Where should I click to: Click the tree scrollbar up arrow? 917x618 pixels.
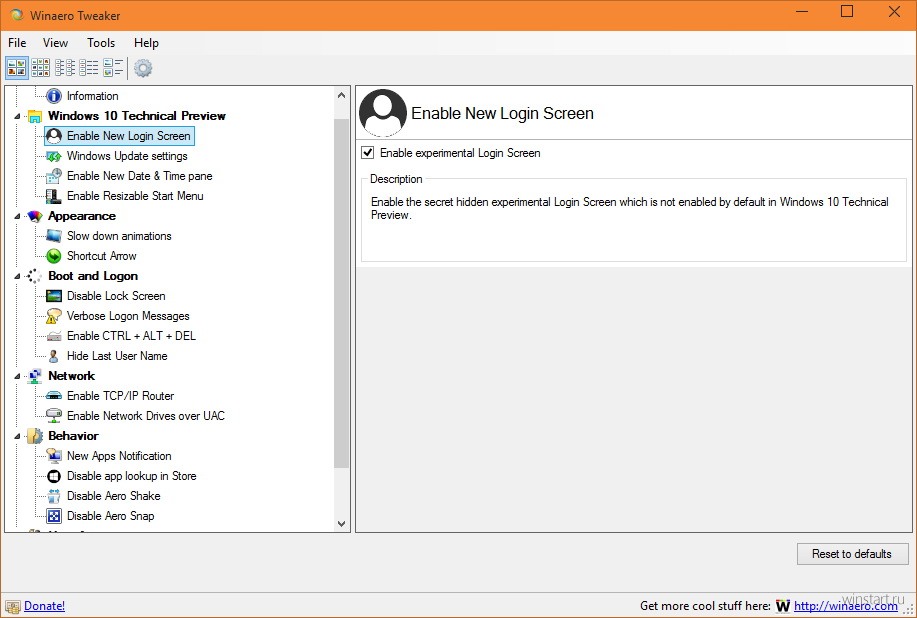tap(342, 95)
